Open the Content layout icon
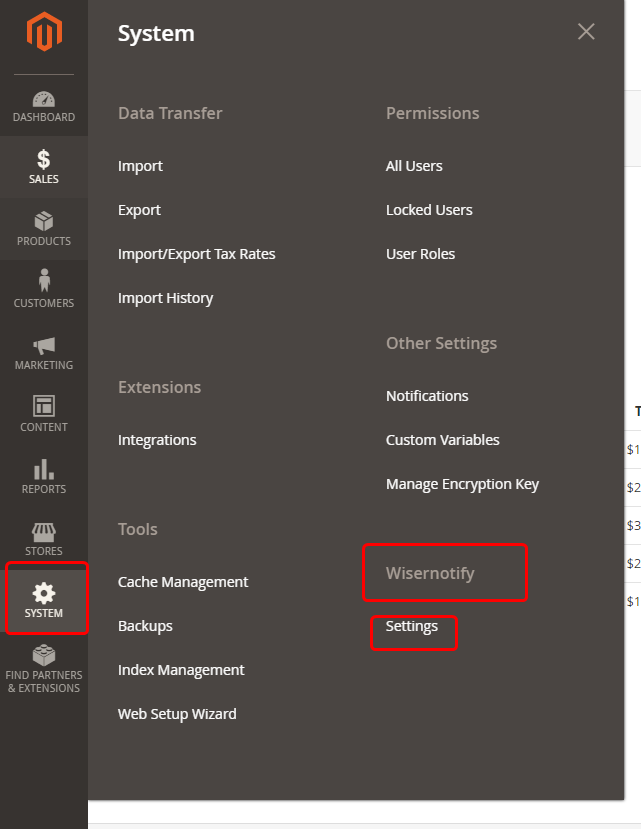 44,406
